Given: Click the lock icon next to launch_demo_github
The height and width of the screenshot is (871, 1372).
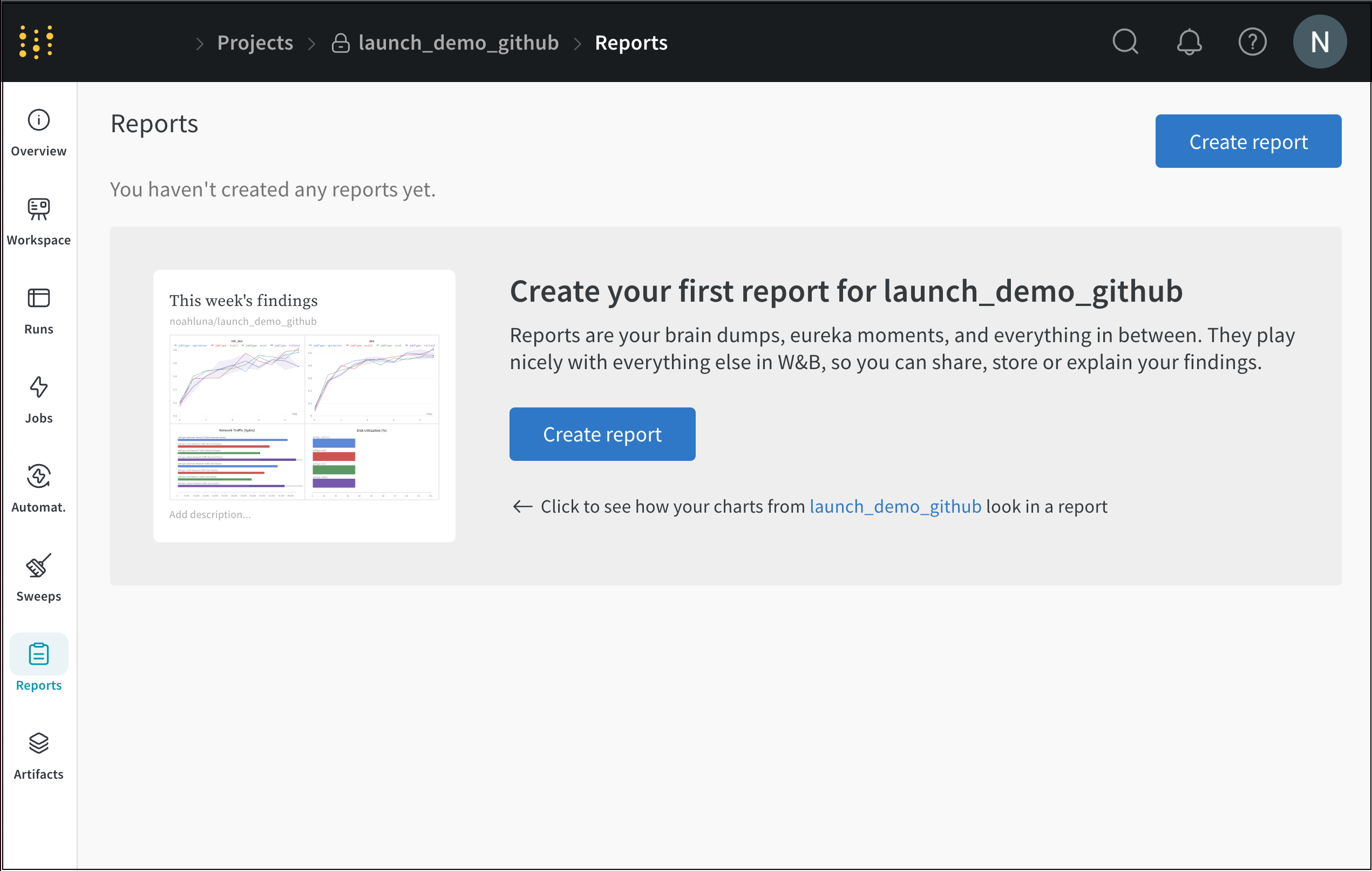Looking at the screenshot, I should tap(340, 43).
